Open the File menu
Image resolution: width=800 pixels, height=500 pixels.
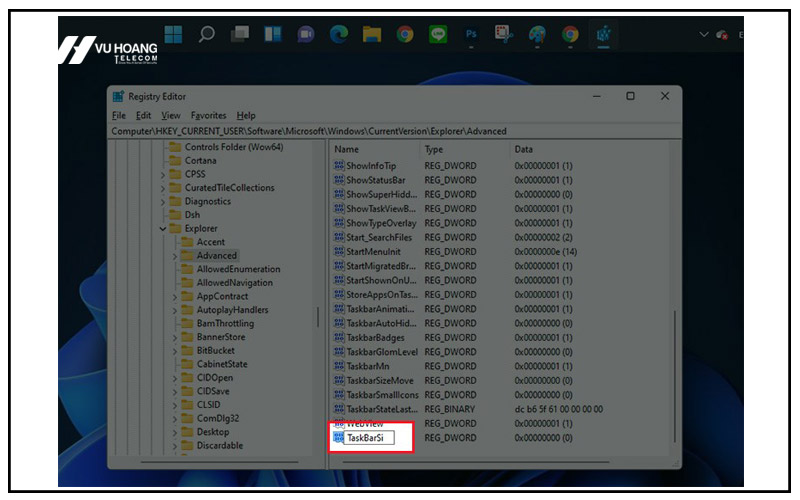point(119,116)
